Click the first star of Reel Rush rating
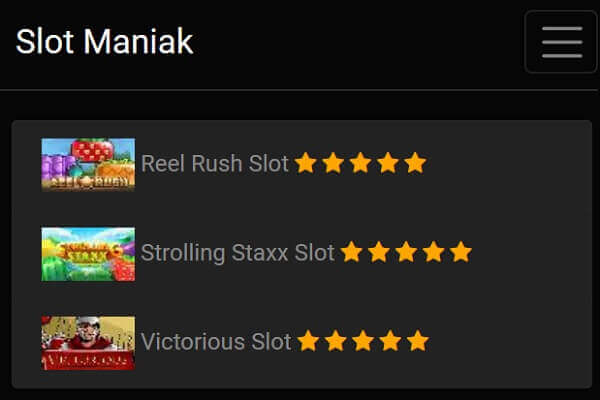 tap(306, 163)
